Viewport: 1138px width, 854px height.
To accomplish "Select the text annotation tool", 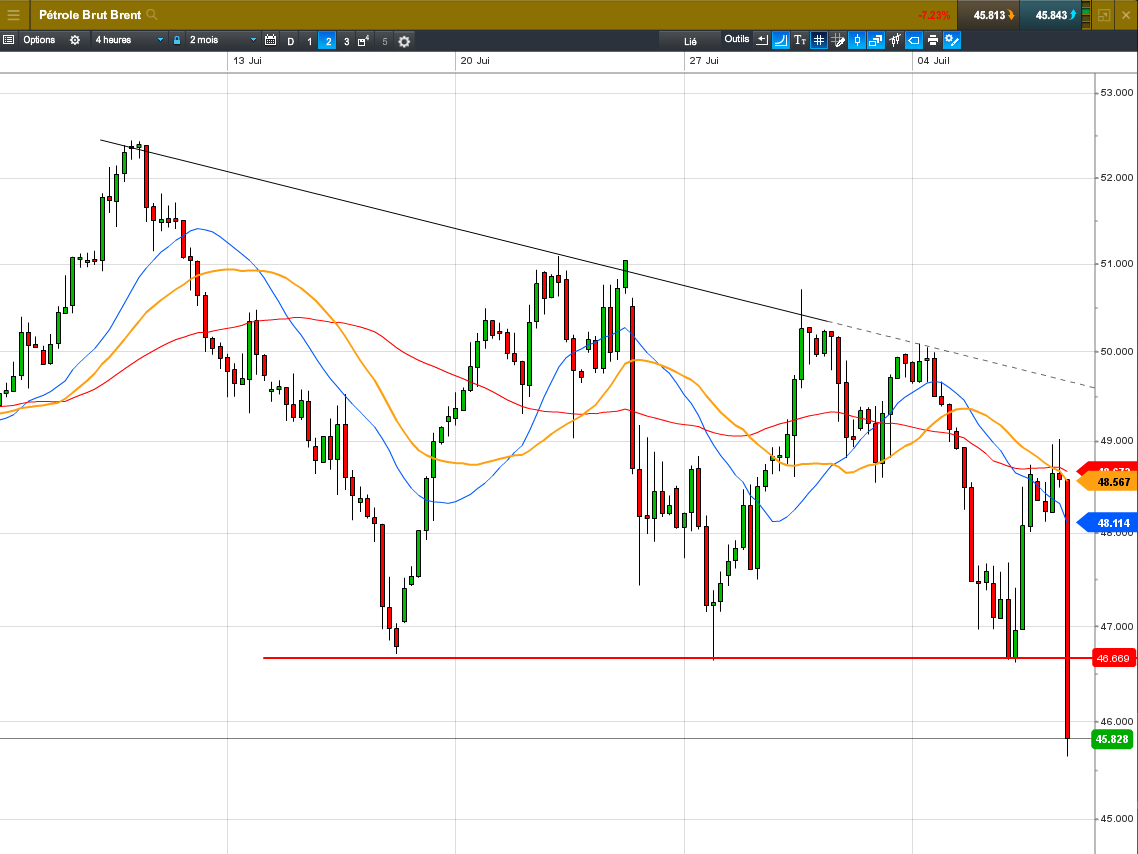I will [x=800, y=40].
